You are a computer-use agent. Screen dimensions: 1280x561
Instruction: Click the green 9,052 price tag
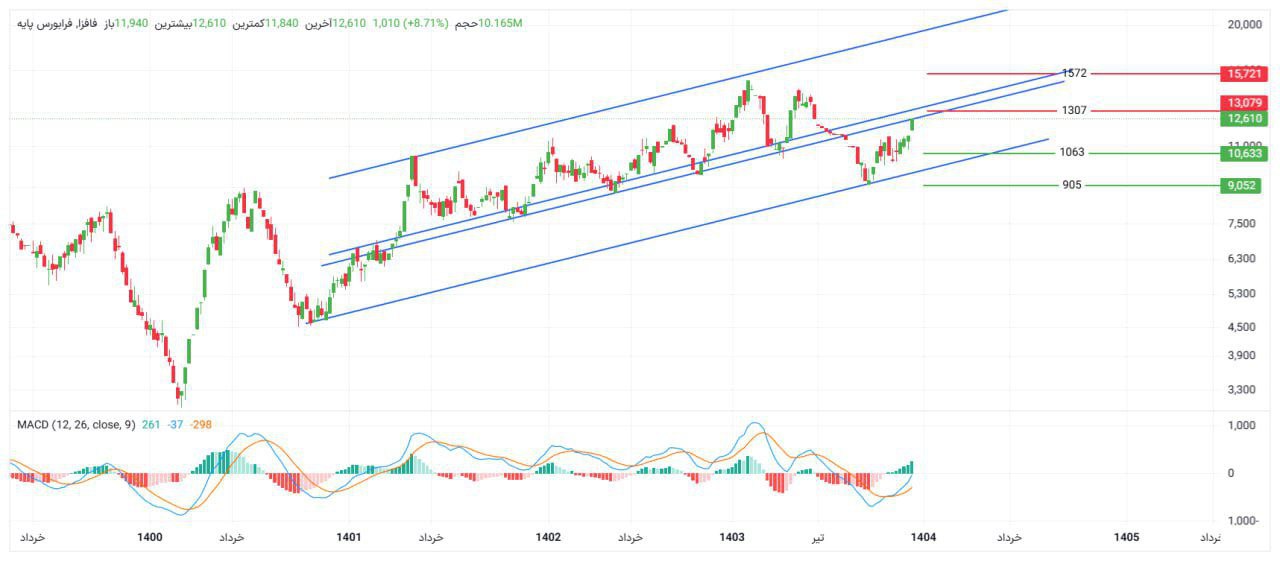point(1244,185)
